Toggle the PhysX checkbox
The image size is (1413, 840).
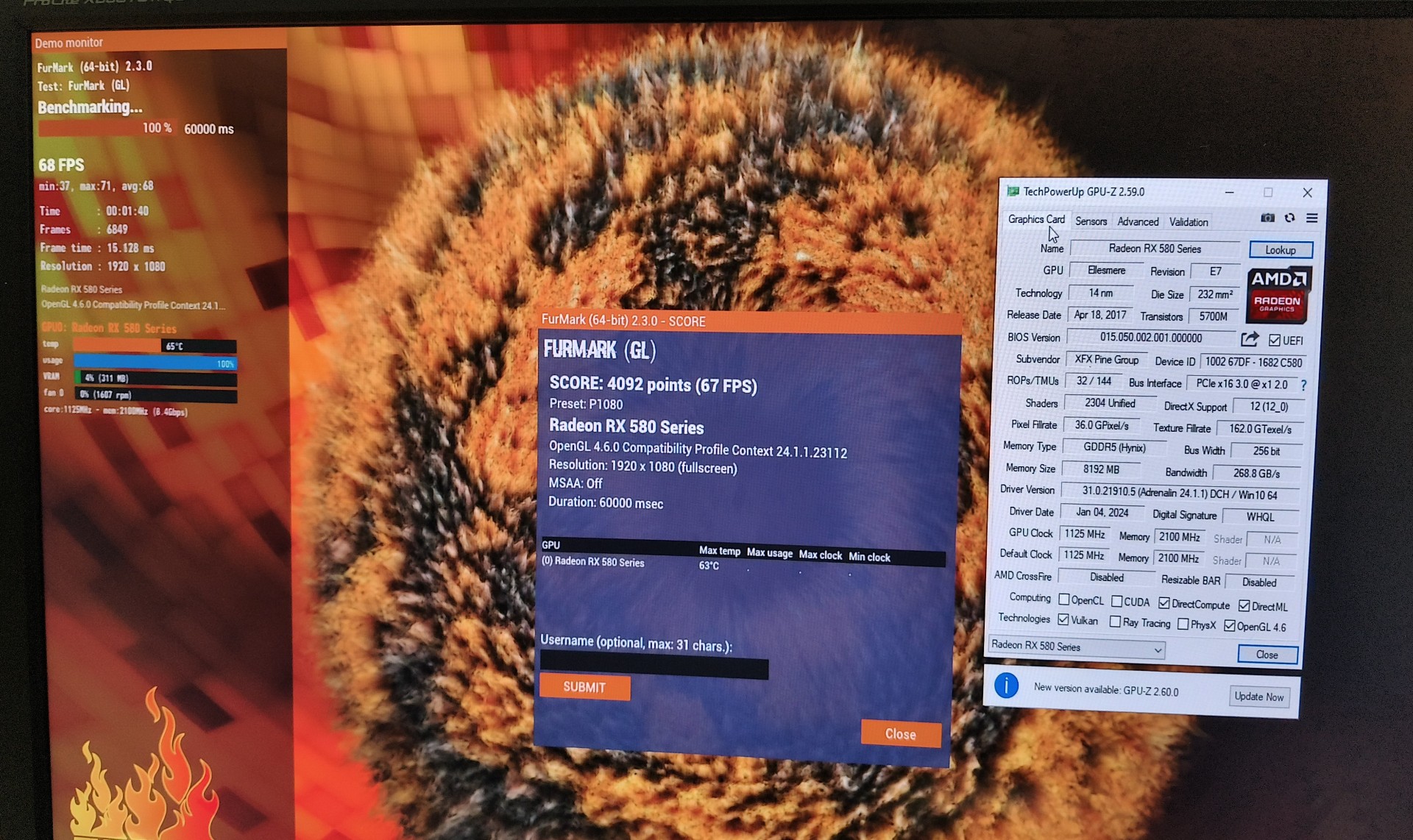point(1183,624)
